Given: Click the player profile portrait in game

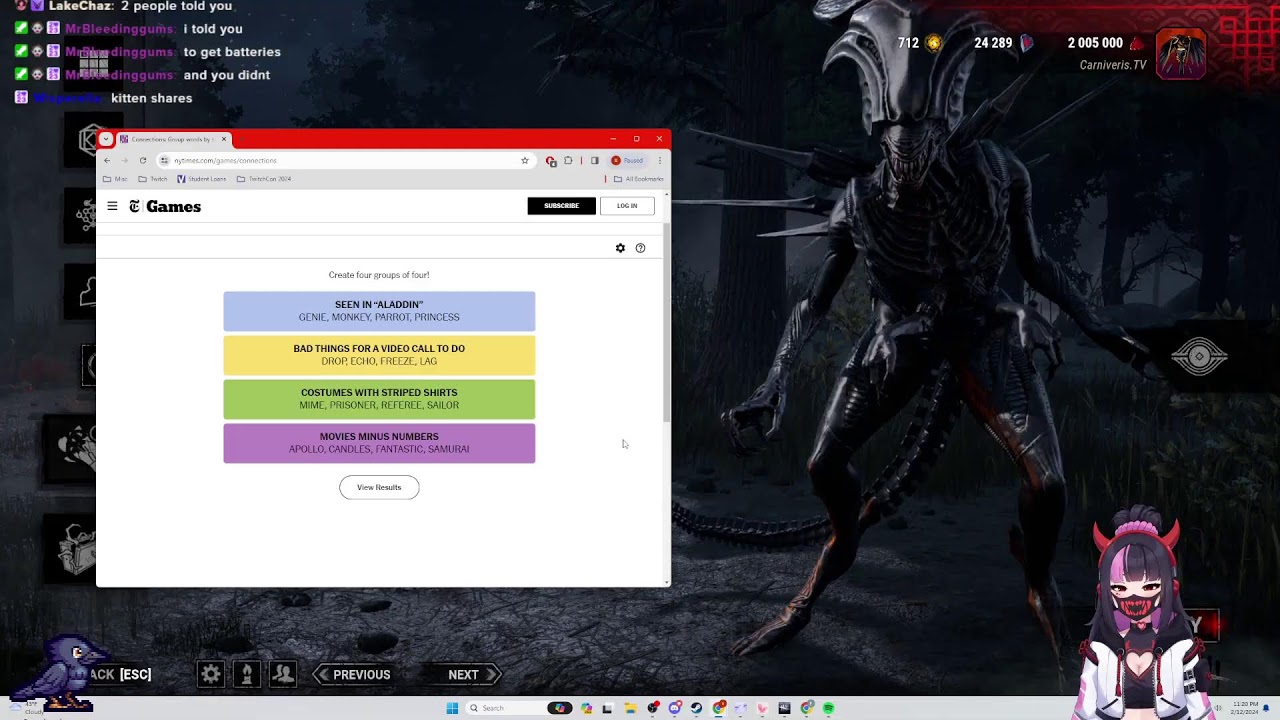Looking at the screenshot, I should pos(1181,53).
